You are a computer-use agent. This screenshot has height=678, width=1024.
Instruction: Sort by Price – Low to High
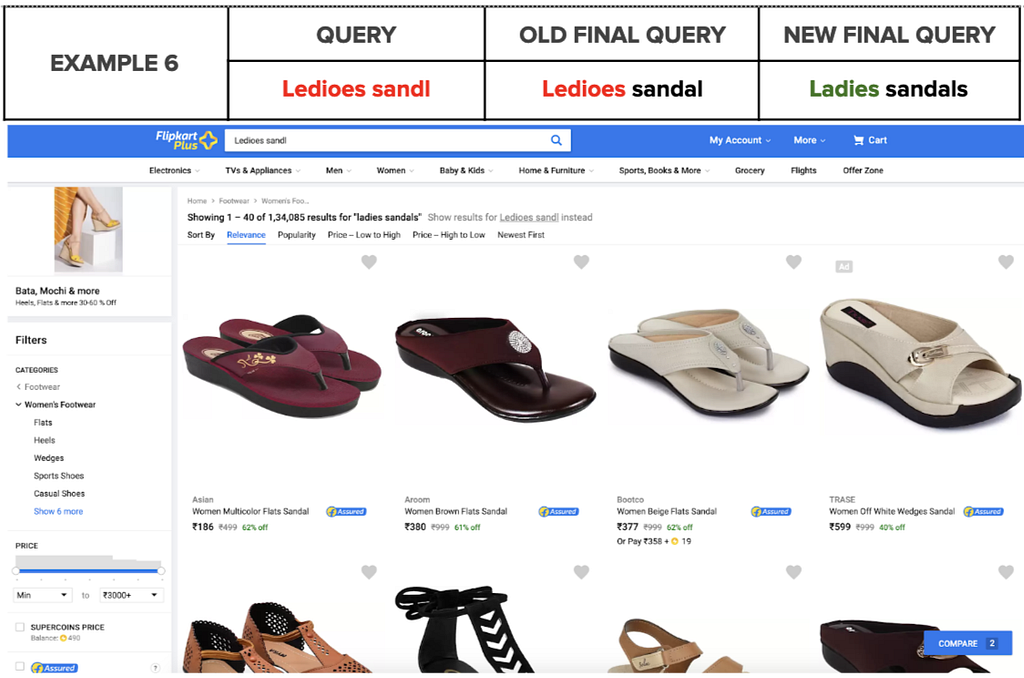click(364, 234)
